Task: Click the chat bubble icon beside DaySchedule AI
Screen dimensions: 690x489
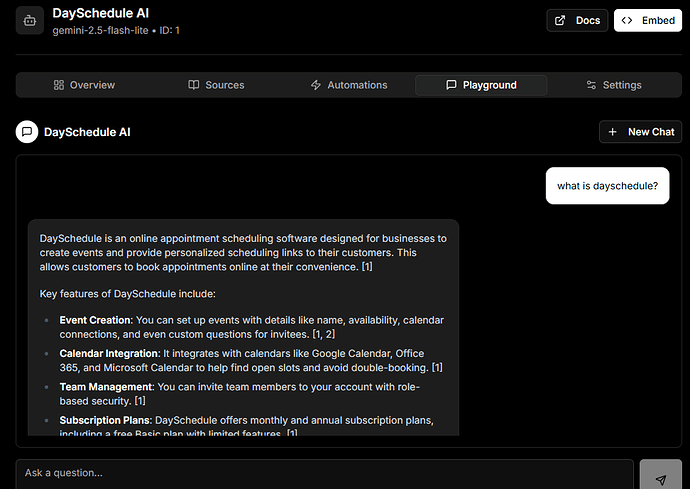Action: (27, 132)
